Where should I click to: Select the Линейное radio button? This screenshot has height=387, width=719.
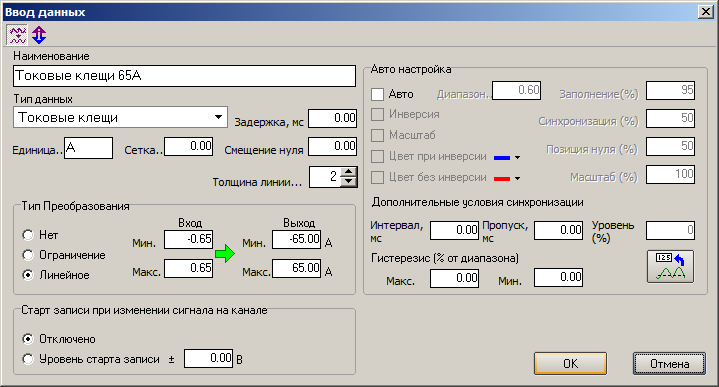click(28, 275)
